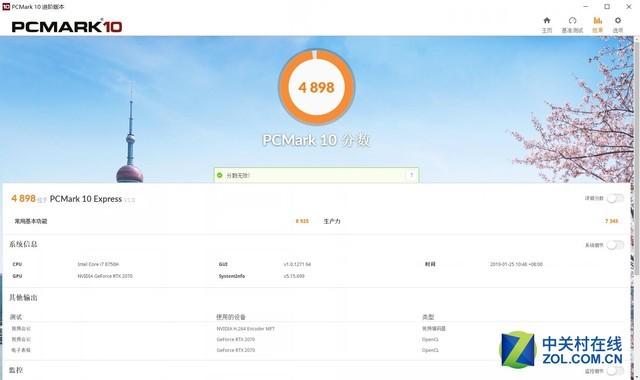Click the green check icon in the score banner
Image resolution: width=640 pixels, height=380 pixels.
point(220,175)
